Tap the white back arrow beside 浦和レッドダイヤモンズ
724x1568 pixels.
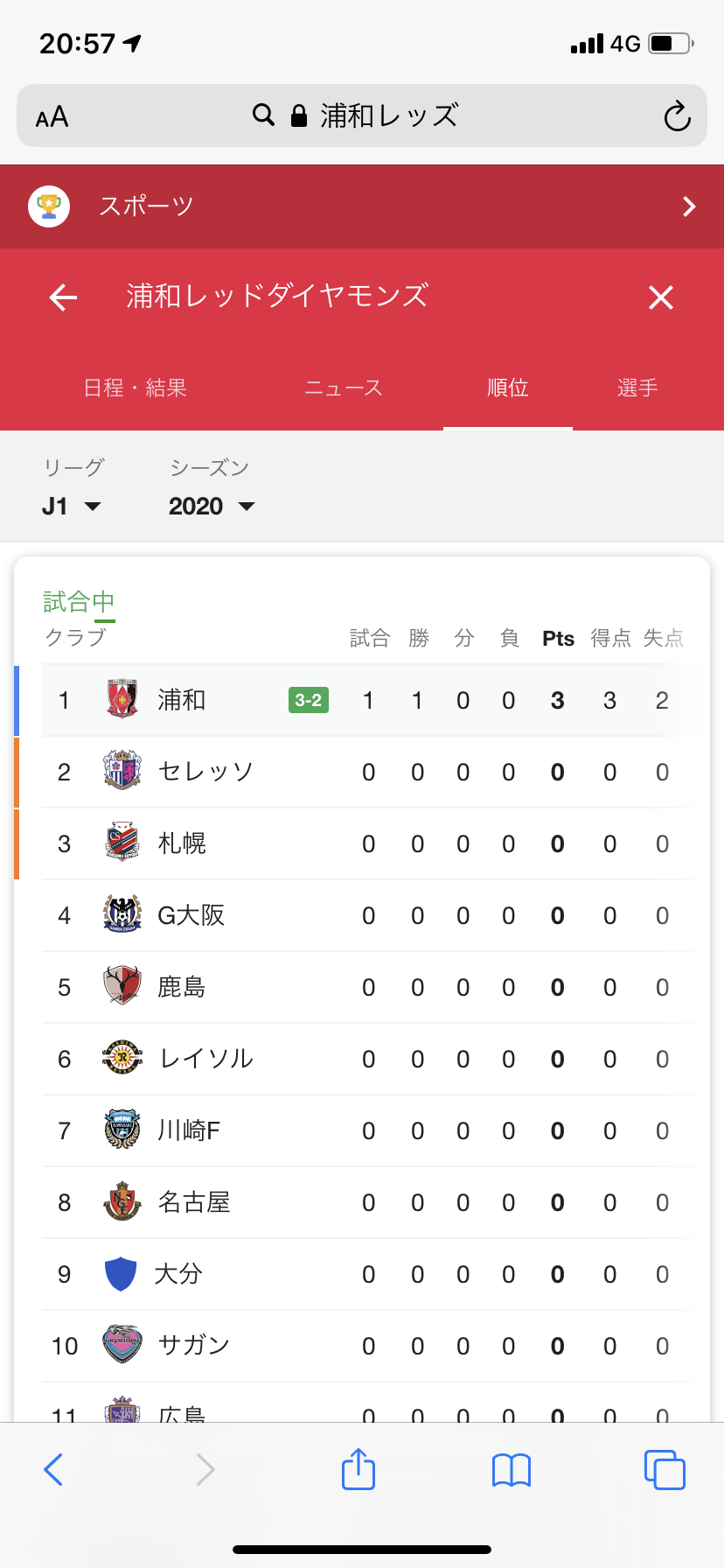(63, 297)
